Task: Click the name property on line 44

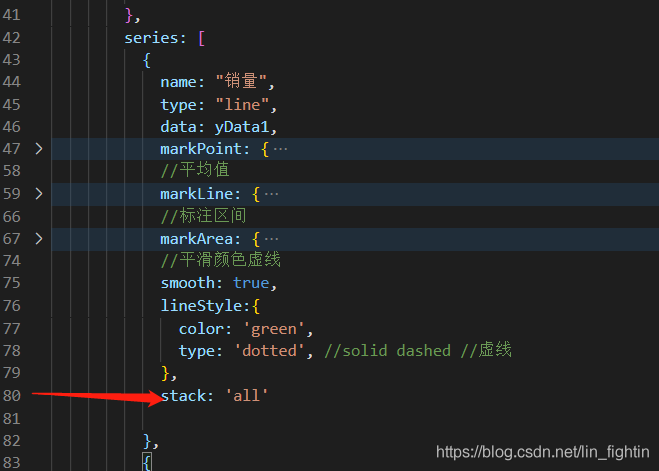Action: point(178,82)
